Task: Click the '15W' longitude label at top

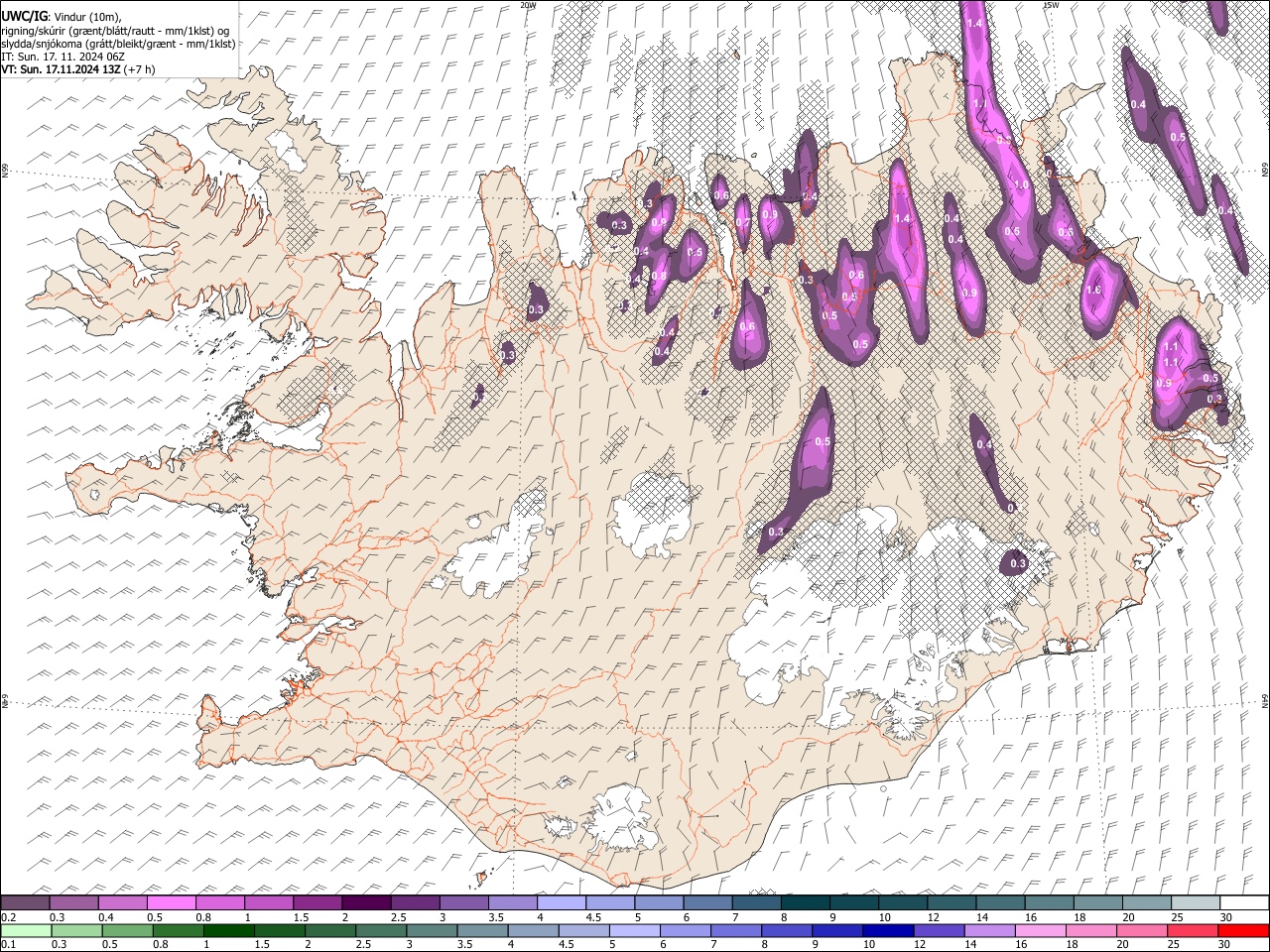Action: tap(1050, 5)
